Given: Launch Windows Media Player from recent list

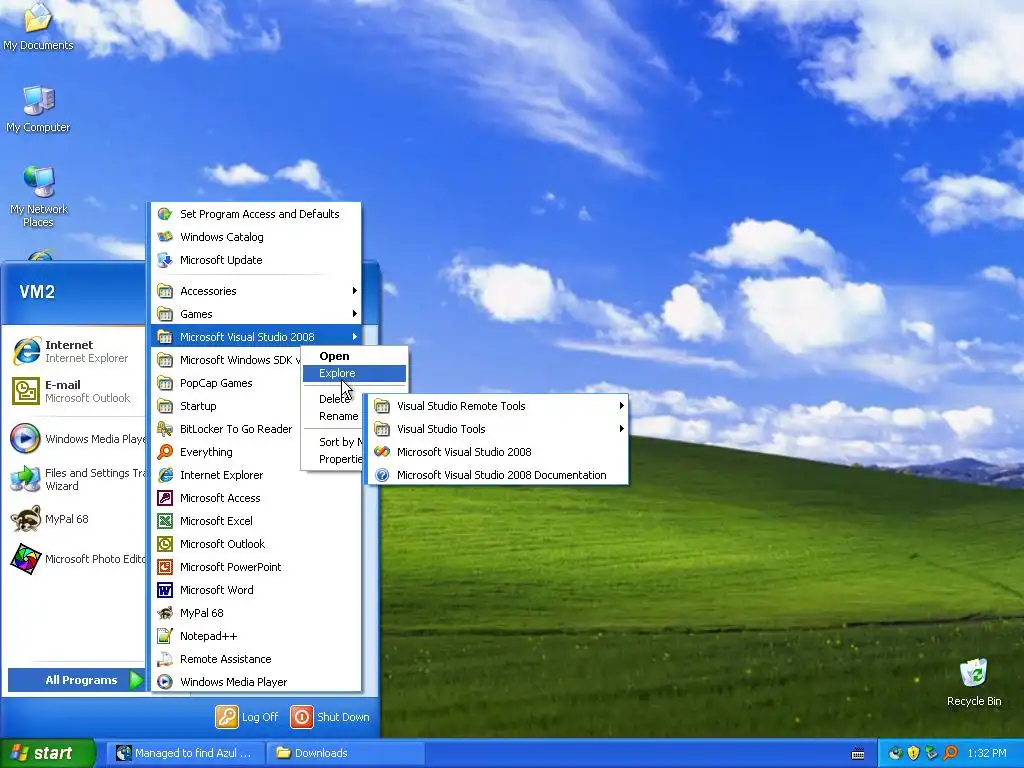Looking at the screenshot, I should click(76, 439).
